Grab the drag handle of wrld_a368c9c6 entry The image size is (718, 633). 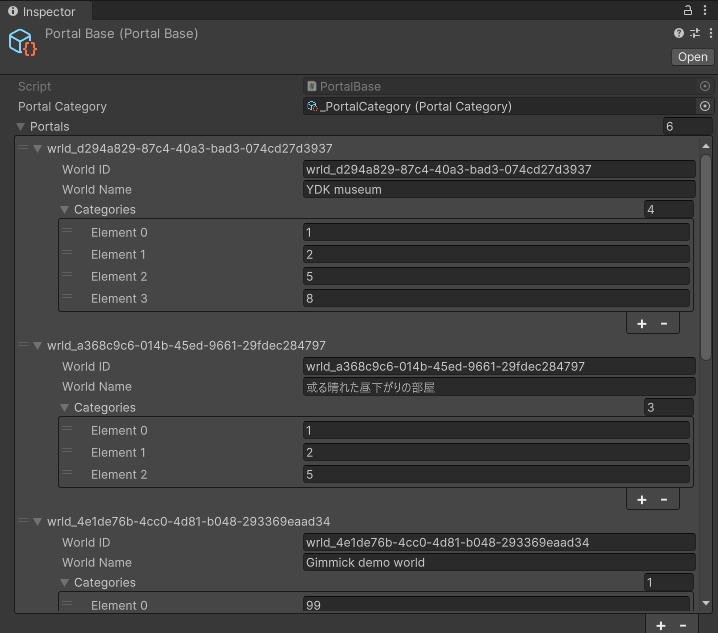pyautogui.click(x=22, y=344)
